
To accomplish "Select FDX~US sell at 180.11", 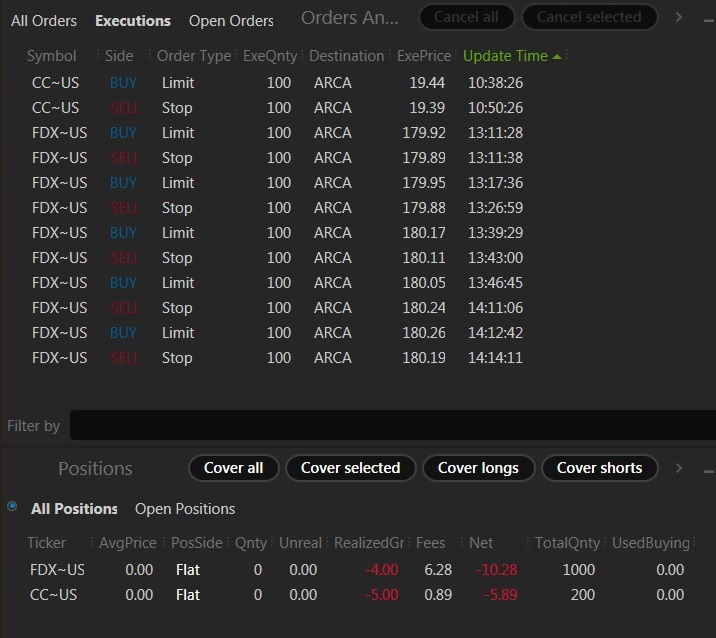I will tap(278, 258).
